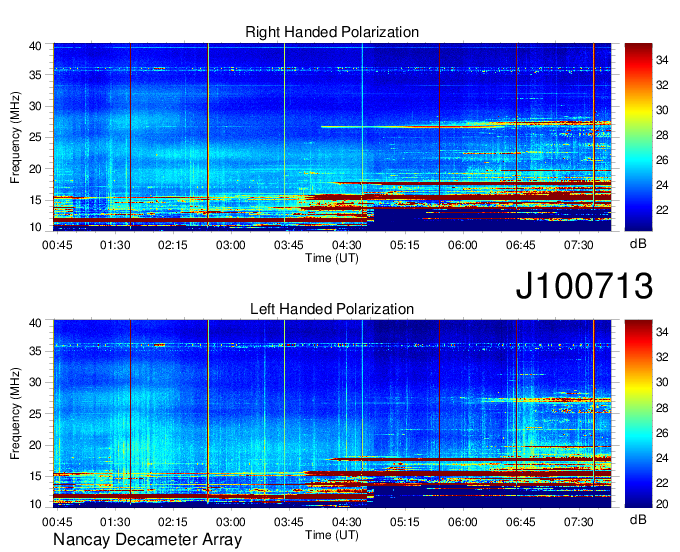
Task: Click the 00:45 tick under the right-handed plot
Action: click(57, 245)
